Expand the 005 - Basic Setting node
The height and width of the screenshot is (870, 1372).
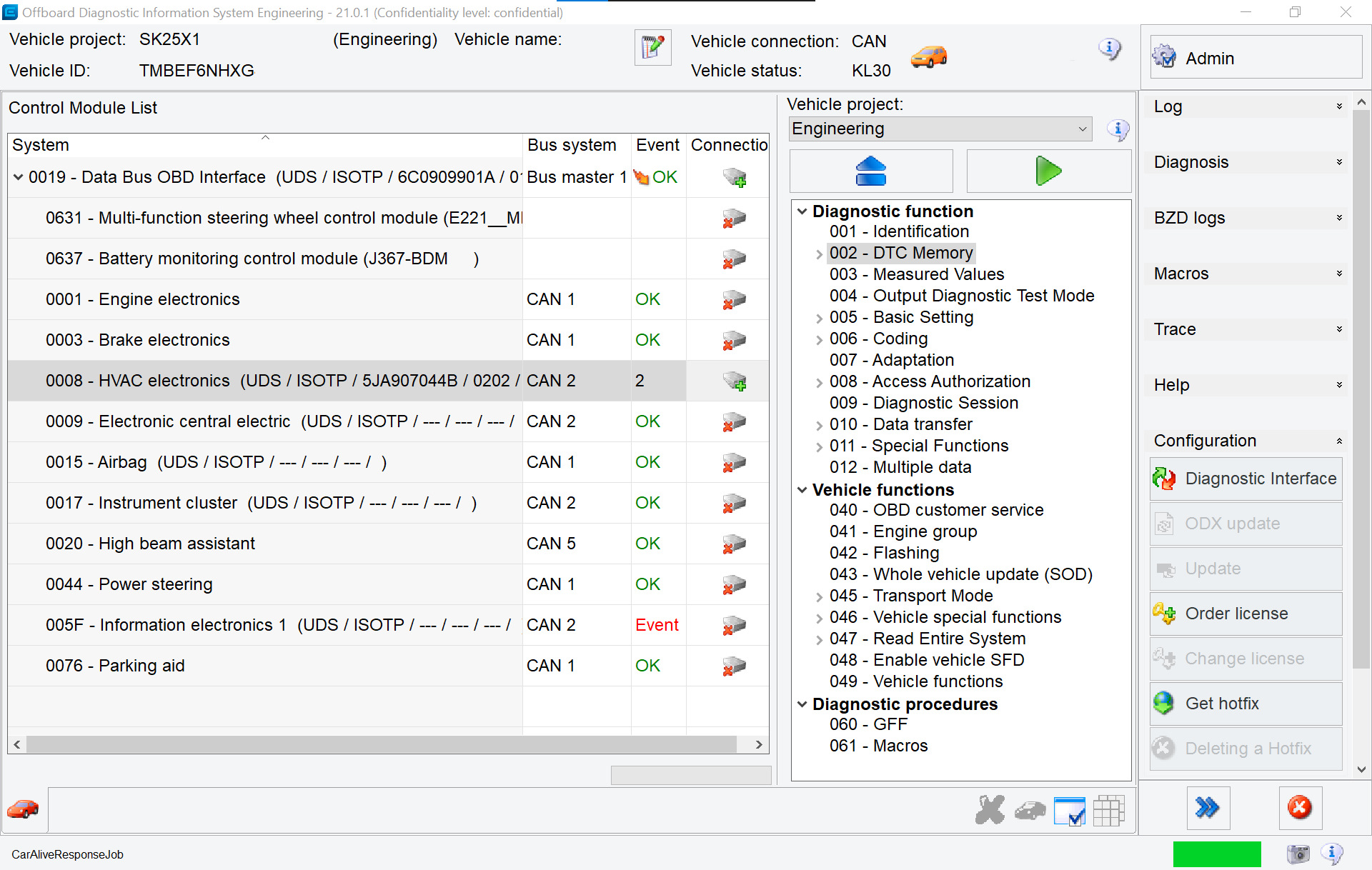[x=819, y=318]
